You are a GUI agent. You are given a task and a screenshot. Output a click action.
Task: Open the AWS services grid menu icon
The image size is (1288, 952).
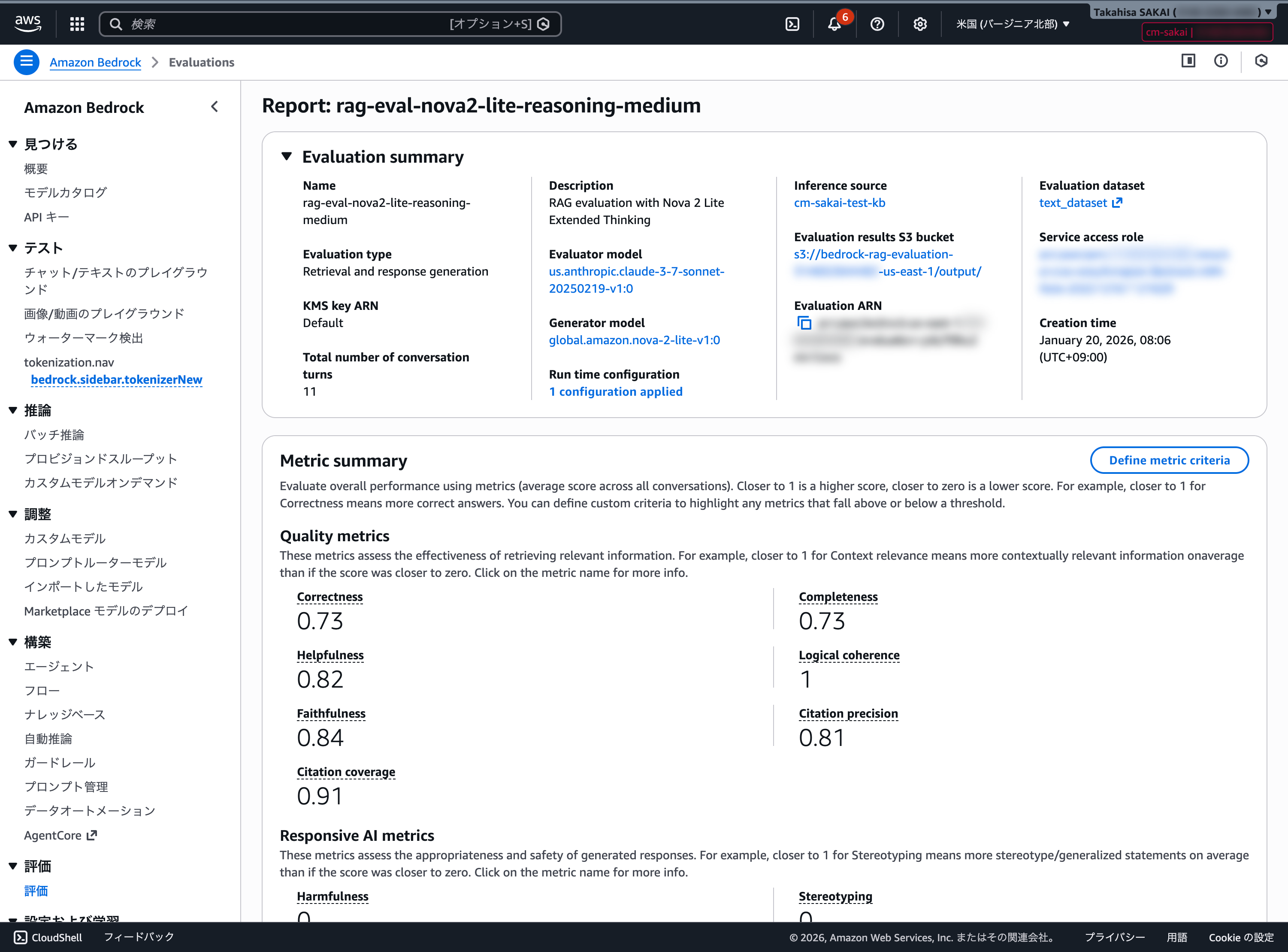(77, 24)
